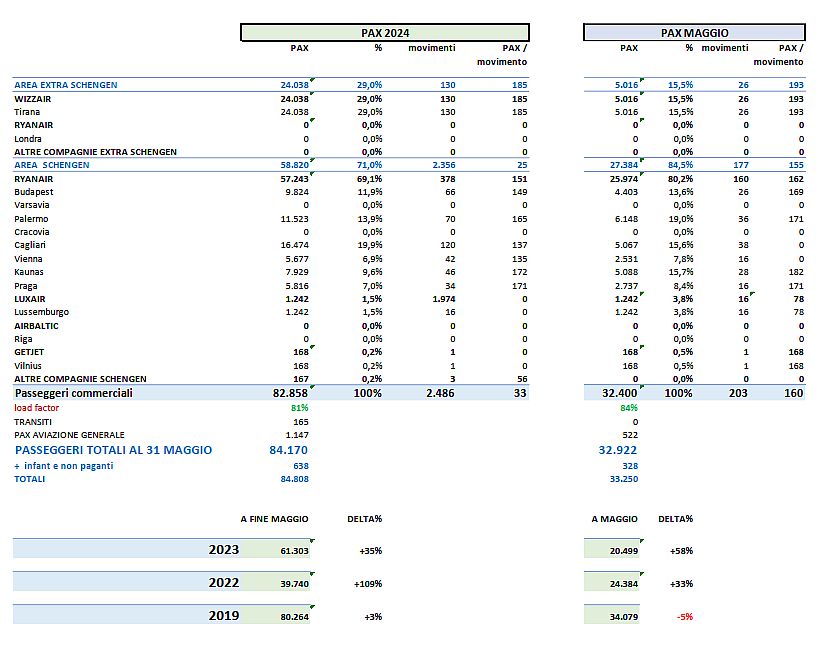Select the Vienna row label
The height and width of the screenshot is (648, 825).
(28, 259)
